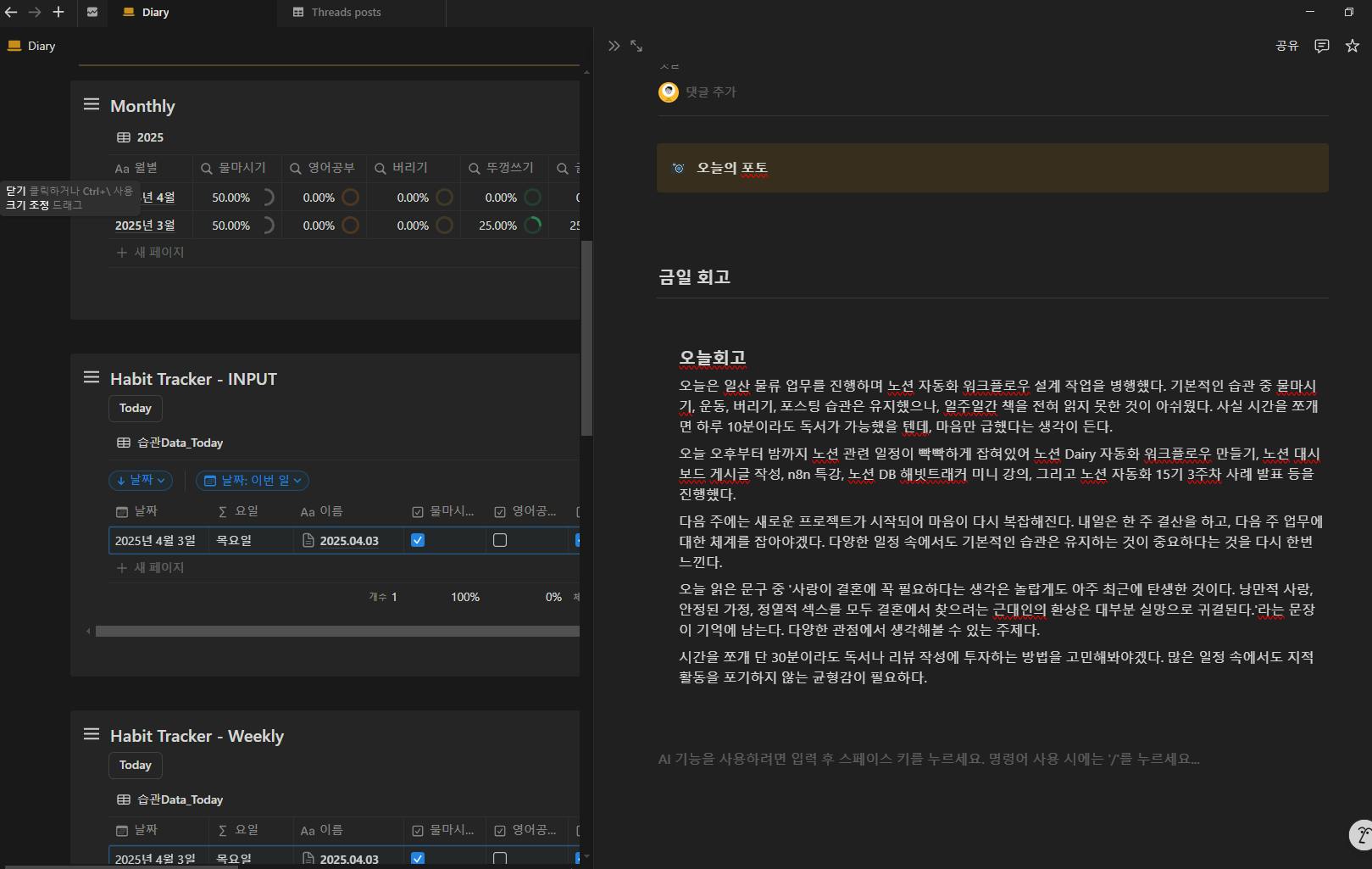Collapse side peek with double chevron icon

tap(614, 46)
